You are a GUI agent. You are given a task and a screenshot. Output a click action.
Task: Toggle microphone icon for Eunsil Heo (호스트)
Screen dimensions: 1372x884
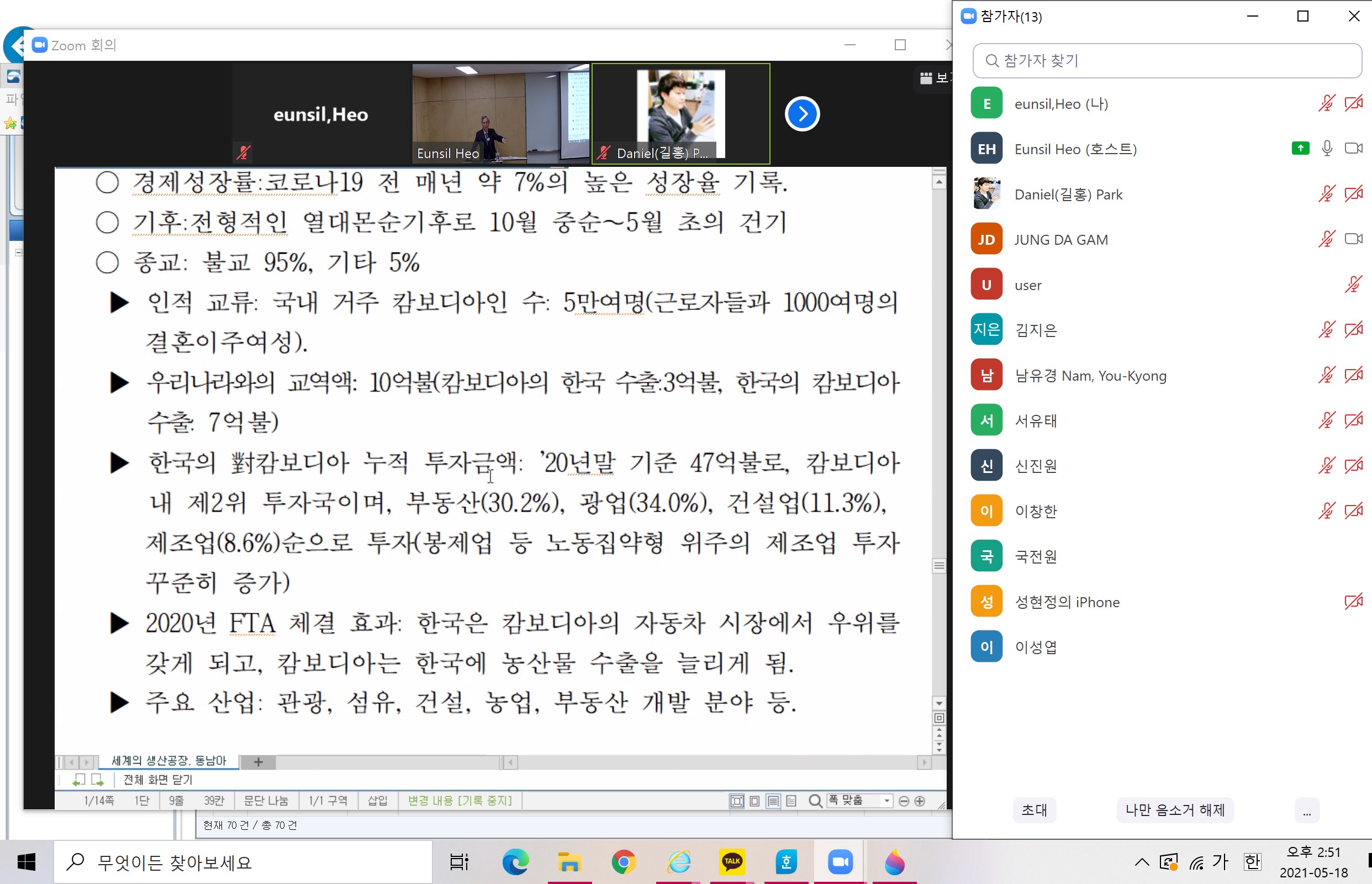[1327, 148]
